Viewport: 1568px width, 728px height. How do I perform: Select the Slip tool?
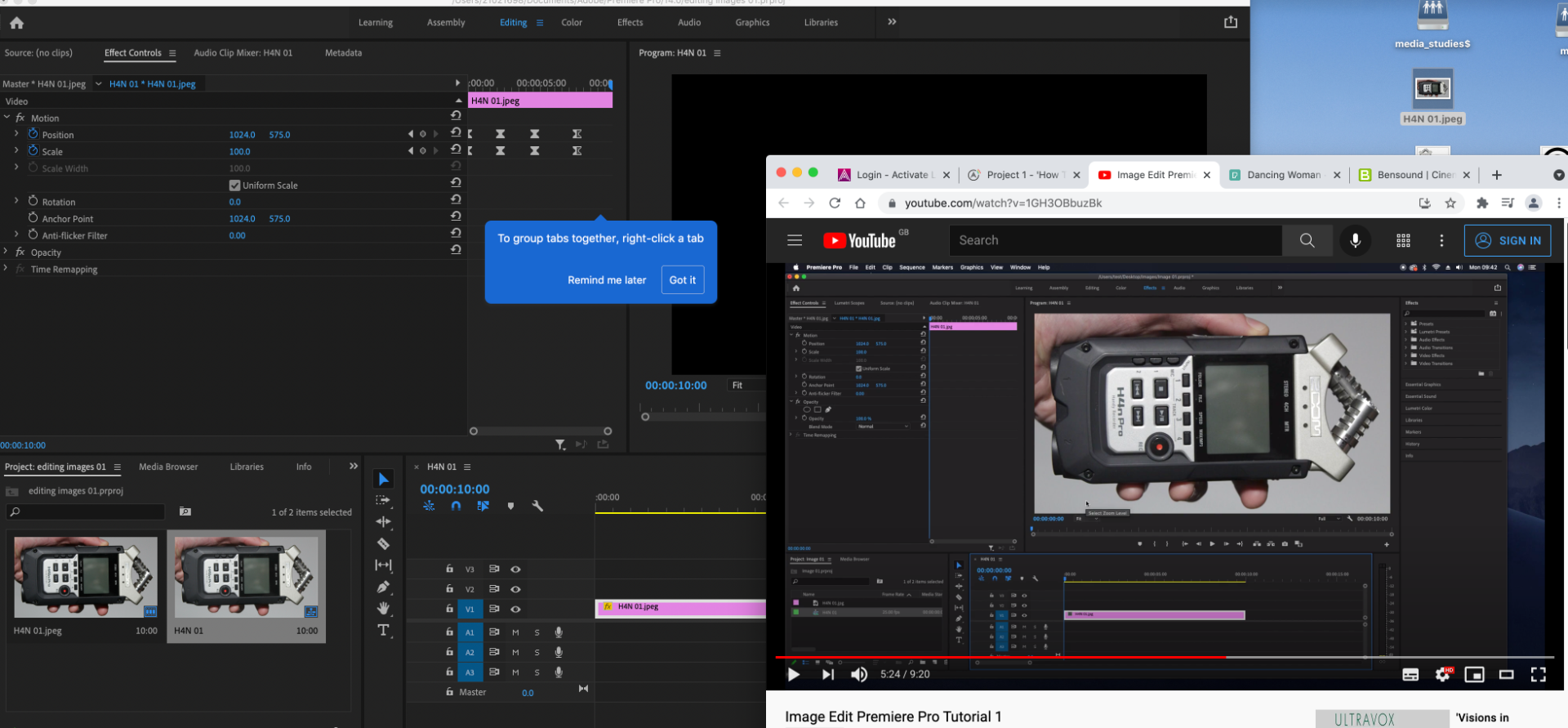click(x=383, y=565)
